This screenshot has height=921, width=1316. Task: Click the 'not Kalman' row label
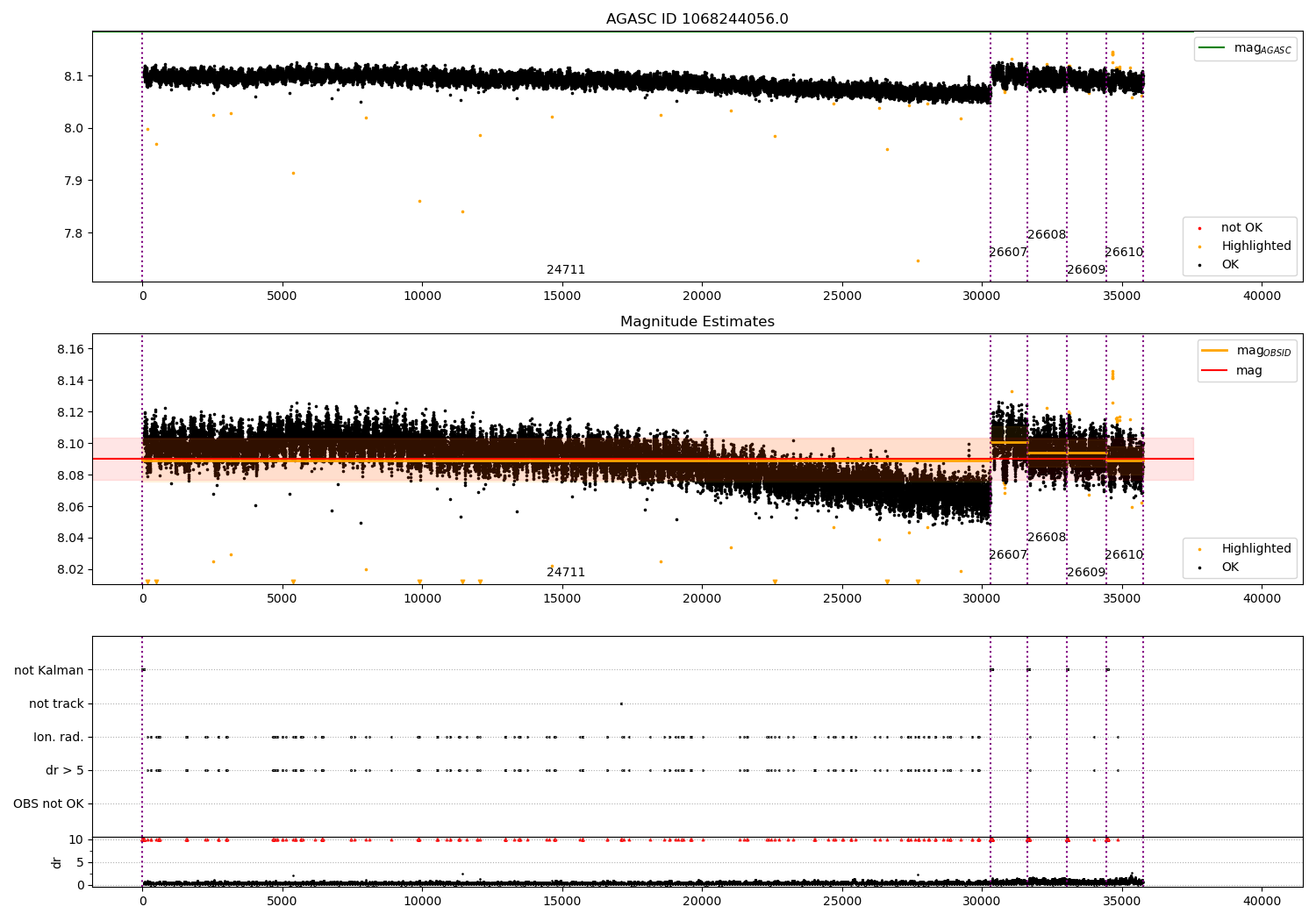click(x=49, y=671)
